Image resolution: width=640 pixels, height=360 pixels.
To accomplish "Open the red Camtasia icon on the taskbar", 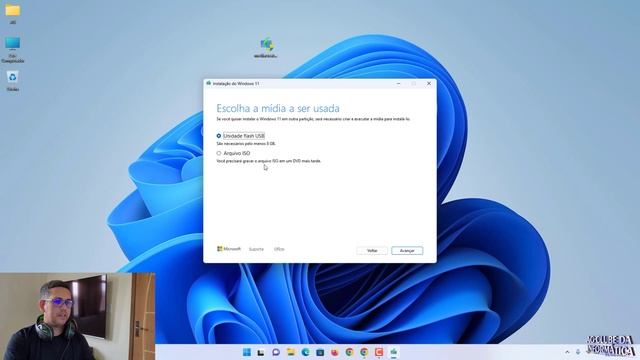I will 379,352.
